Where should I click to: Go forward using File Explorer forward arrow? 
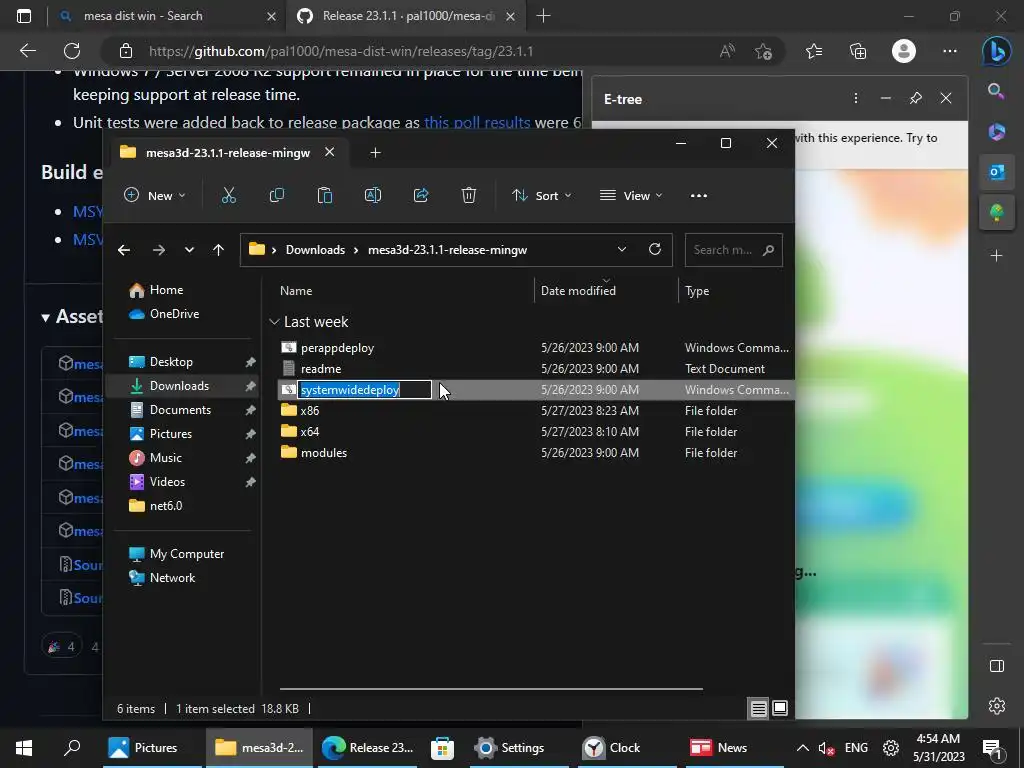point(159,249)
